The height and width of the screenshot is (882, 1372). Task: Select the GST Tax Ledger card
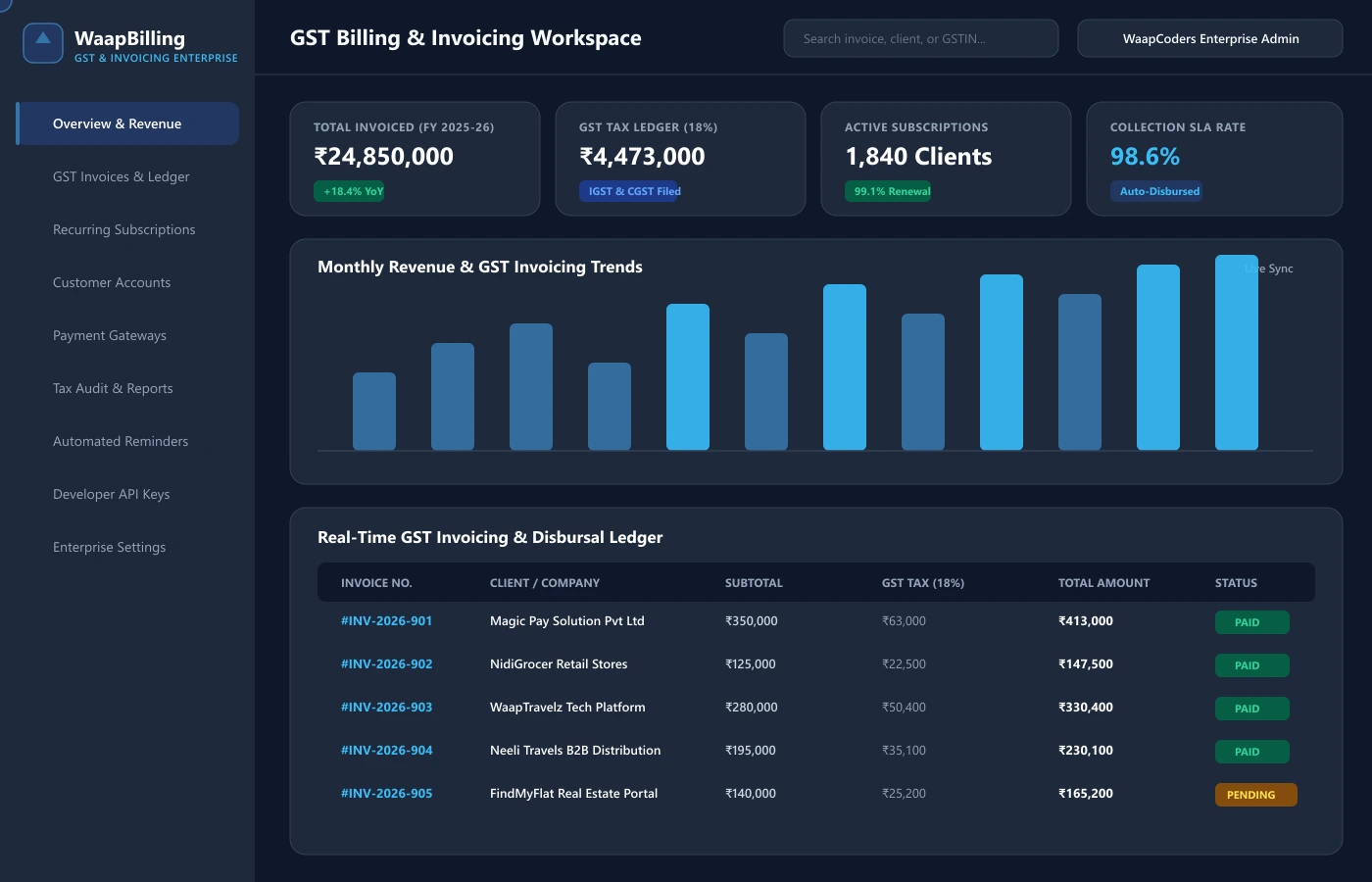click(x=680, y=159)
